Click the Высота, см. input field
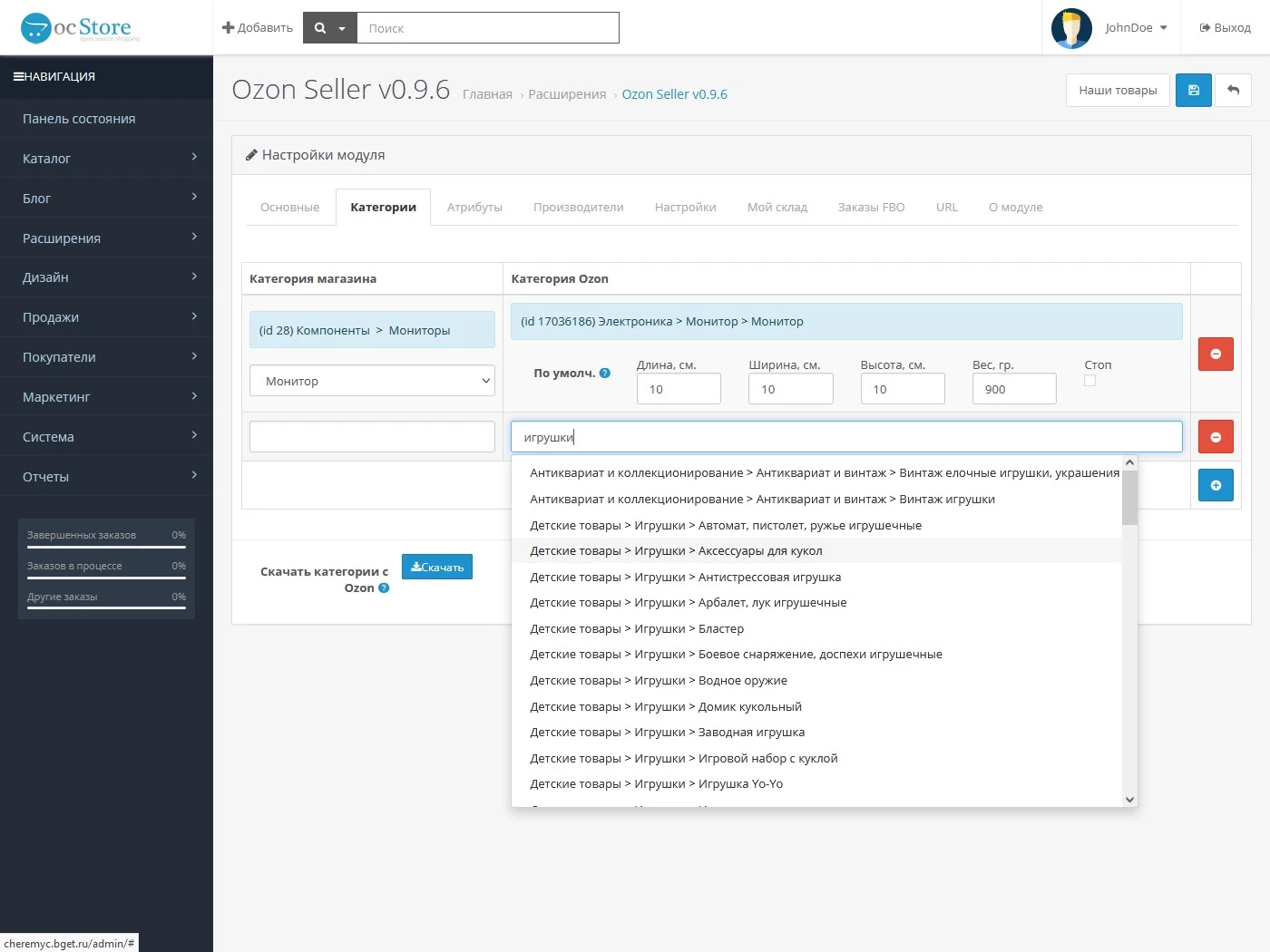Image resolution: width=1270 pixels, height=952 pixels. click(903, 389)
